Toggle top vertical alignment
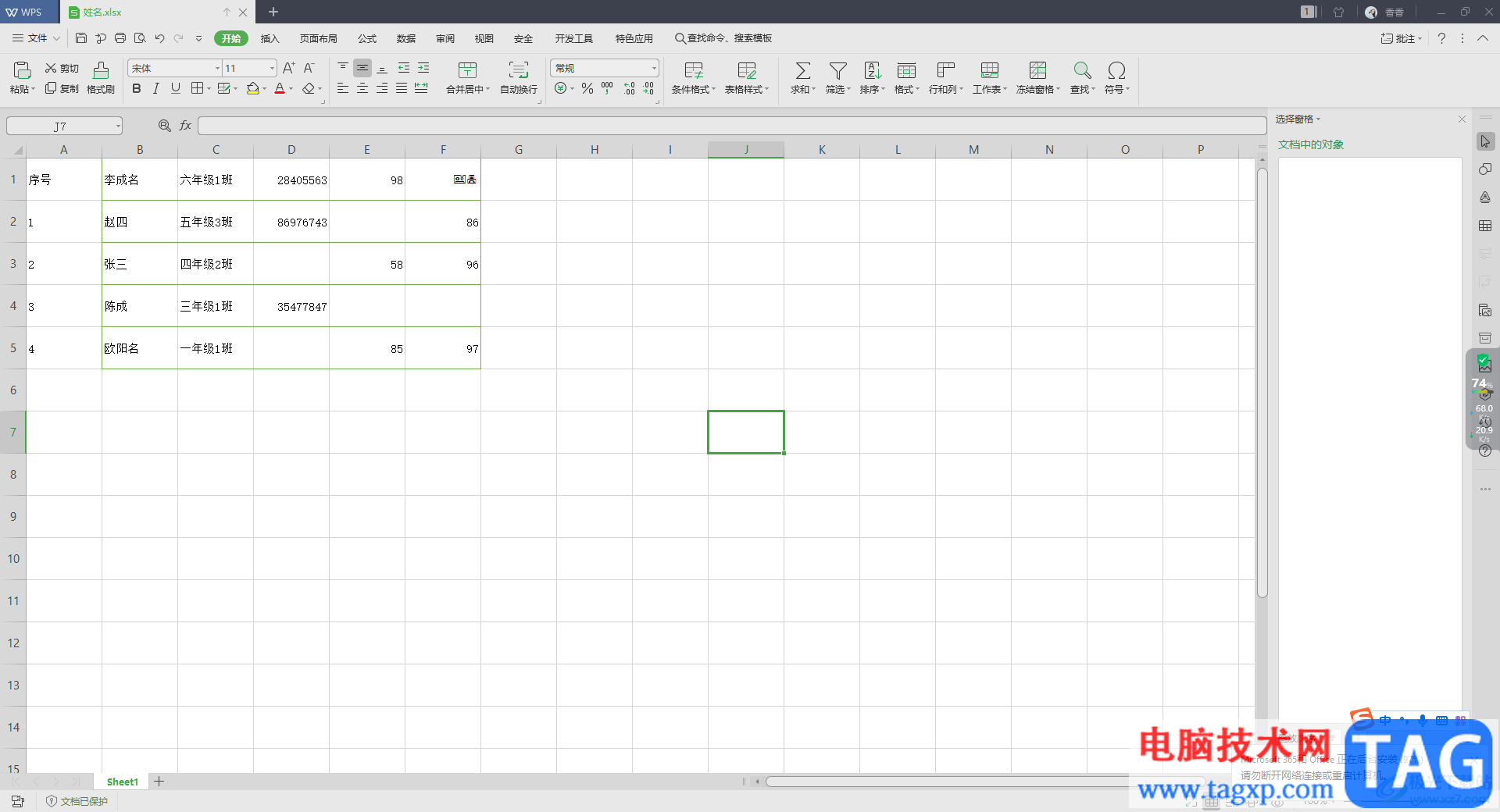Screen dimensions: 1500x812 343,68
